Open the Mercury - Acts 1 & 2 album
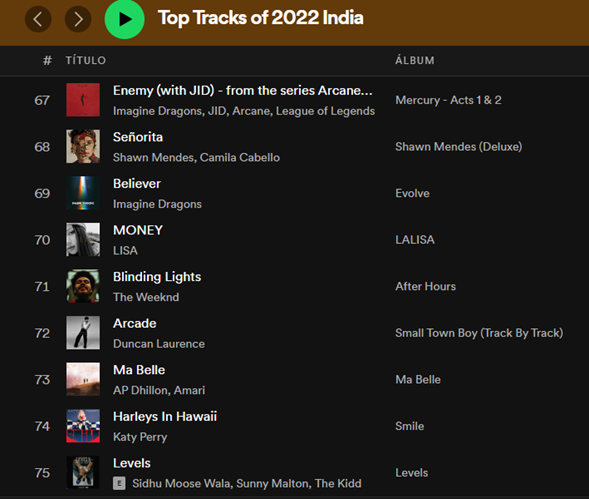Image resolution: width=589 pixels, height=499 pixels. point(448,100)
